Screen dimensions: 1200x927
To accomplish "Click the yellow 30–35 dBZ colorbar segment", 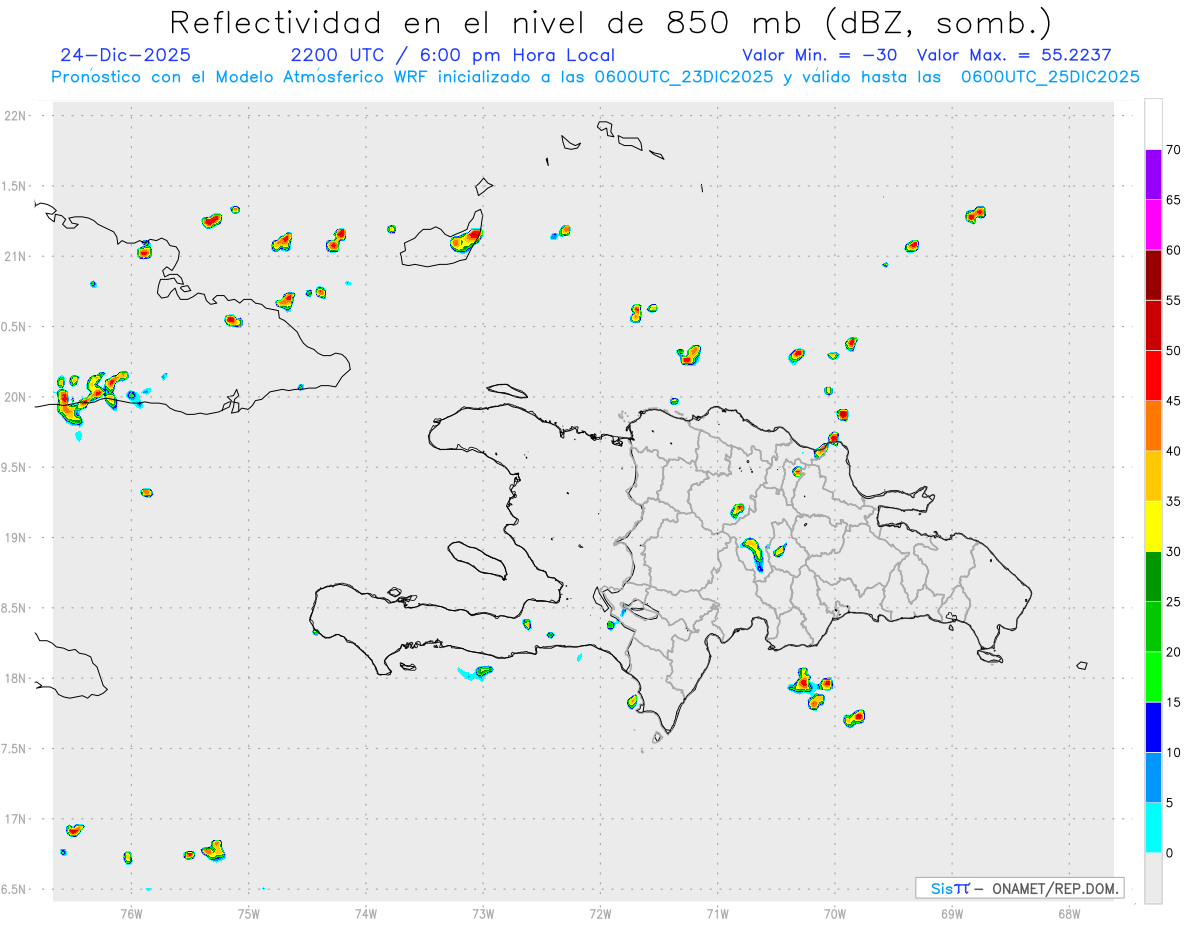I will [x=1153, y=526].
